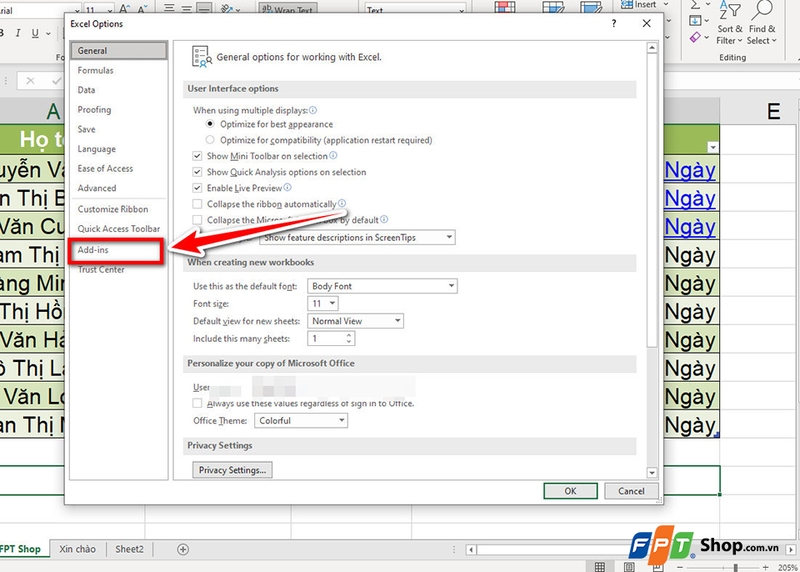Click AutoSum sigma icon in ribbon

pos(695,5)
